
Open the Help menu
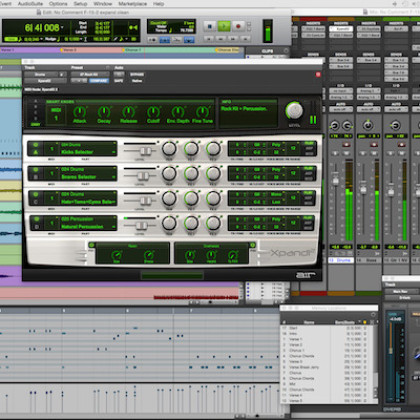coord(158,4)
